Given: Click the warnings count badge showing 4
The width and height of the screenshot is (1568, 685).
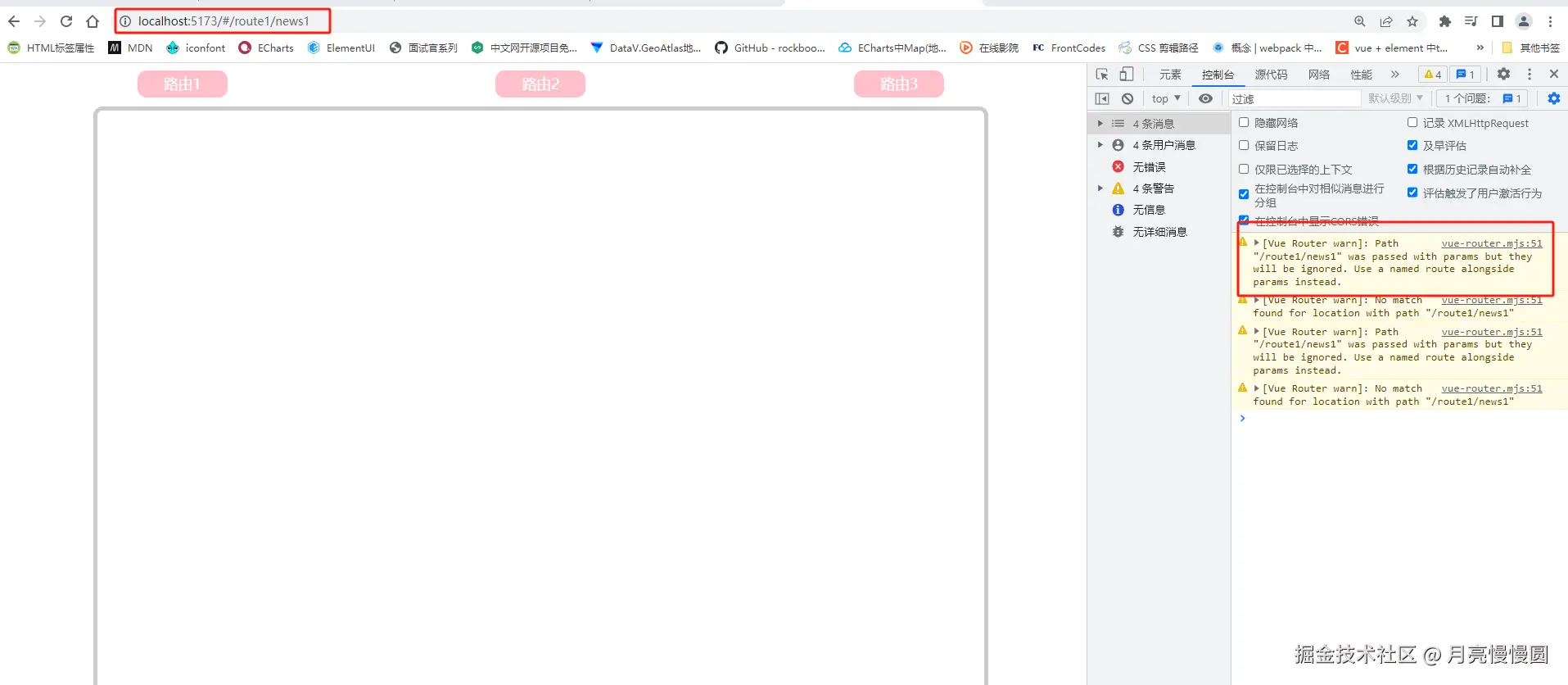Looking at the screenshot, I should (x=1433, y=75).
